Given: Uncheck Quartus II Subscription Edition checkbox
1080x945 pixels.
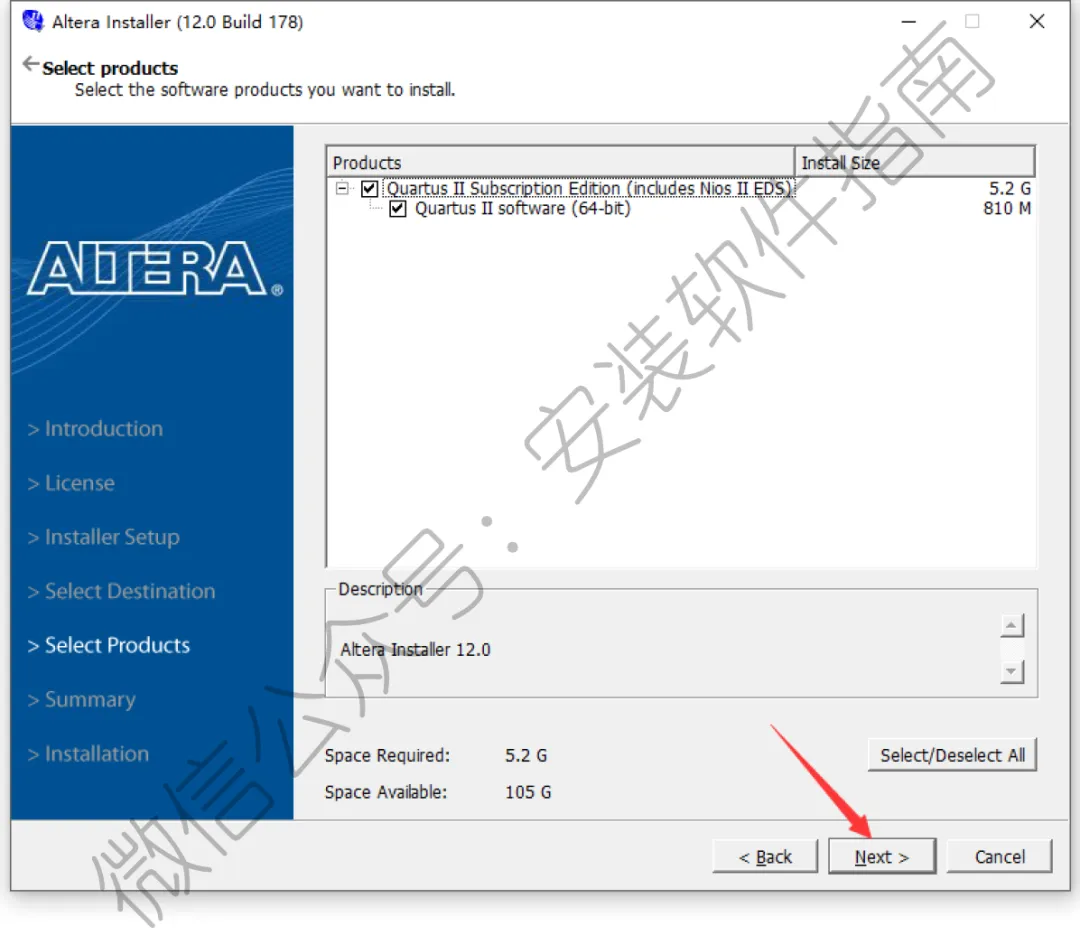Looking at the screenshot, I should (369, 188).
